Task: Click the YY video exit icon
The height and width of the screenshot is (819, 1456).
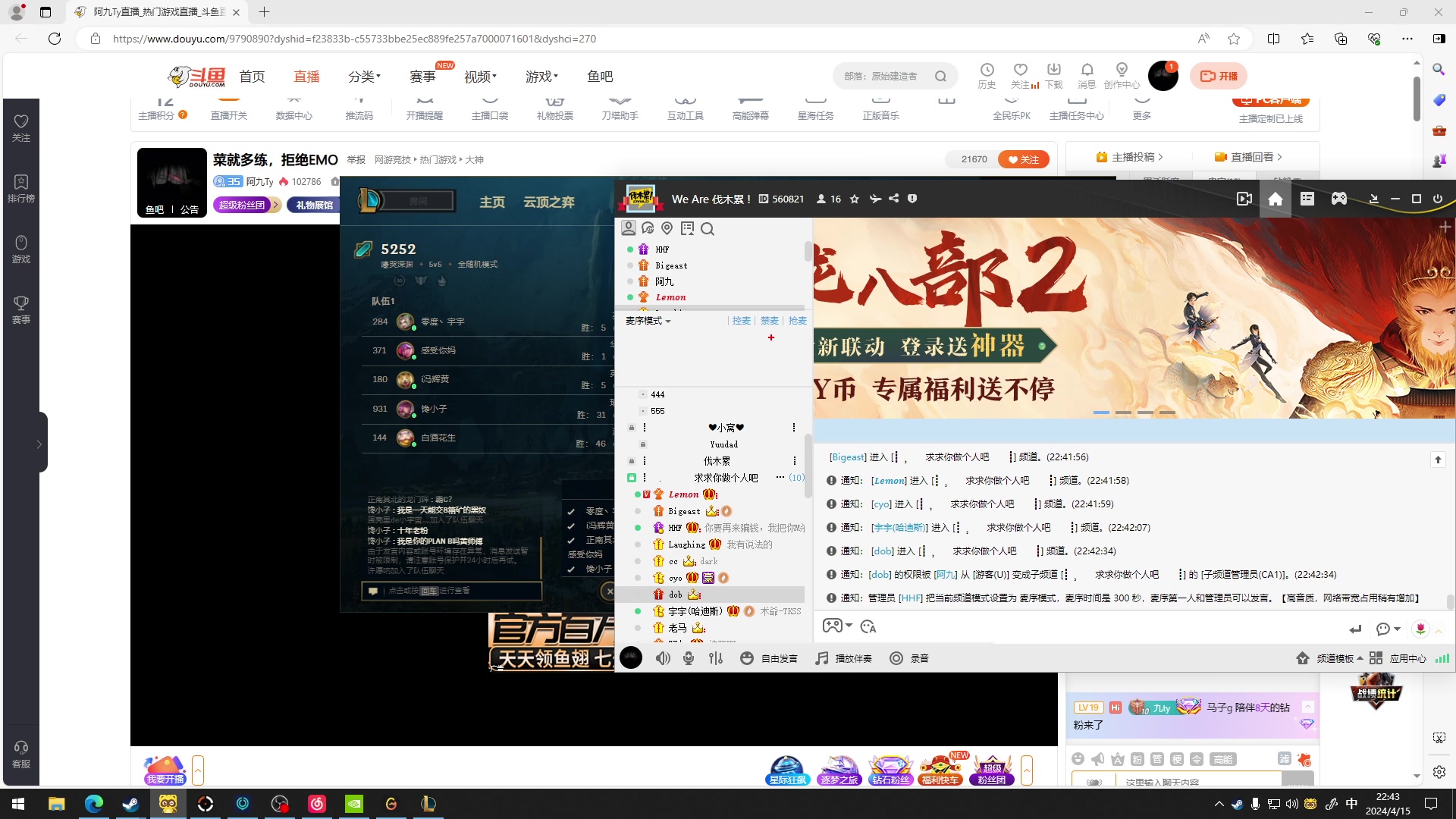Action: [1244, 199]
